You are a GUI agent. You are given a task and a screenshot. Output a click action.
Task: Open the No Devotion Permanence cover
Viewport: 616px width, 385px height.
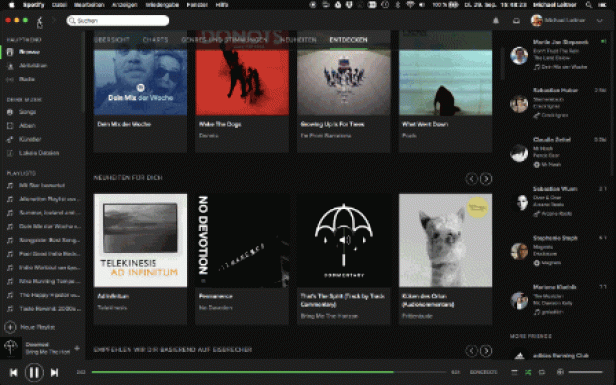242,240
